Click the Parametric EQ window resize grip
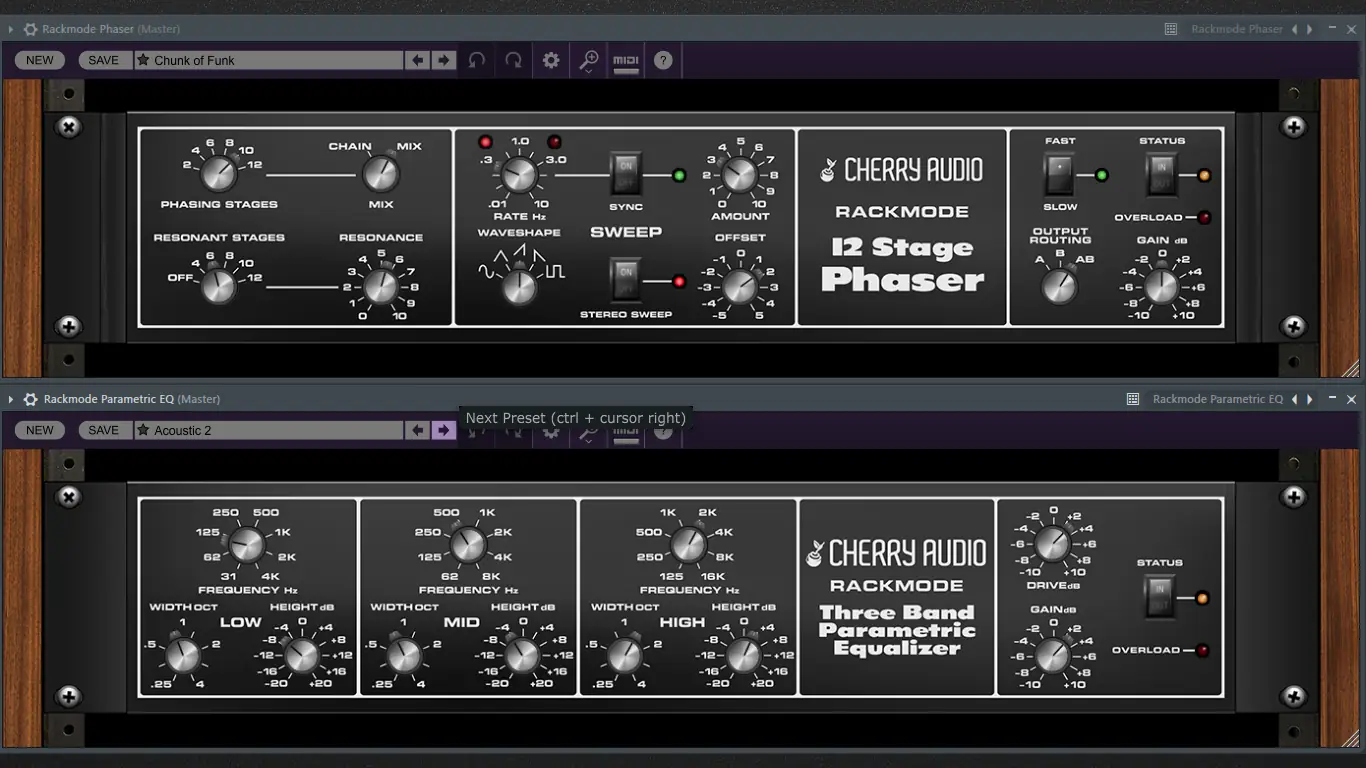The width and height of the screenshot is (1366, 768). click(1351, 739)
